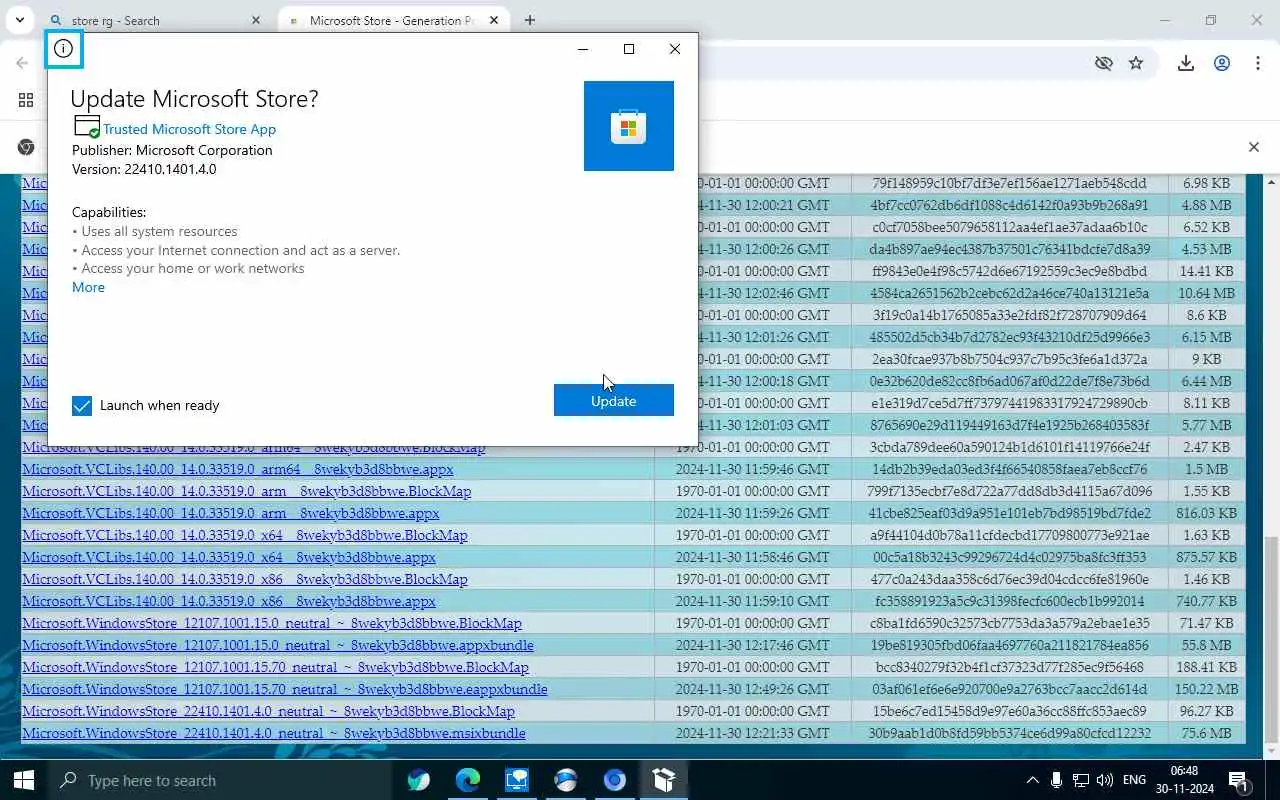Open the volume tray icon
The image size is (1280, 800).
1105,780
